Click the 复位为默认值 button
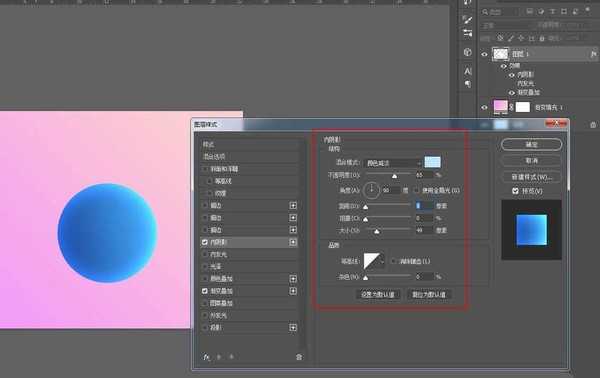The image size is (600, 378). (429, 295)
